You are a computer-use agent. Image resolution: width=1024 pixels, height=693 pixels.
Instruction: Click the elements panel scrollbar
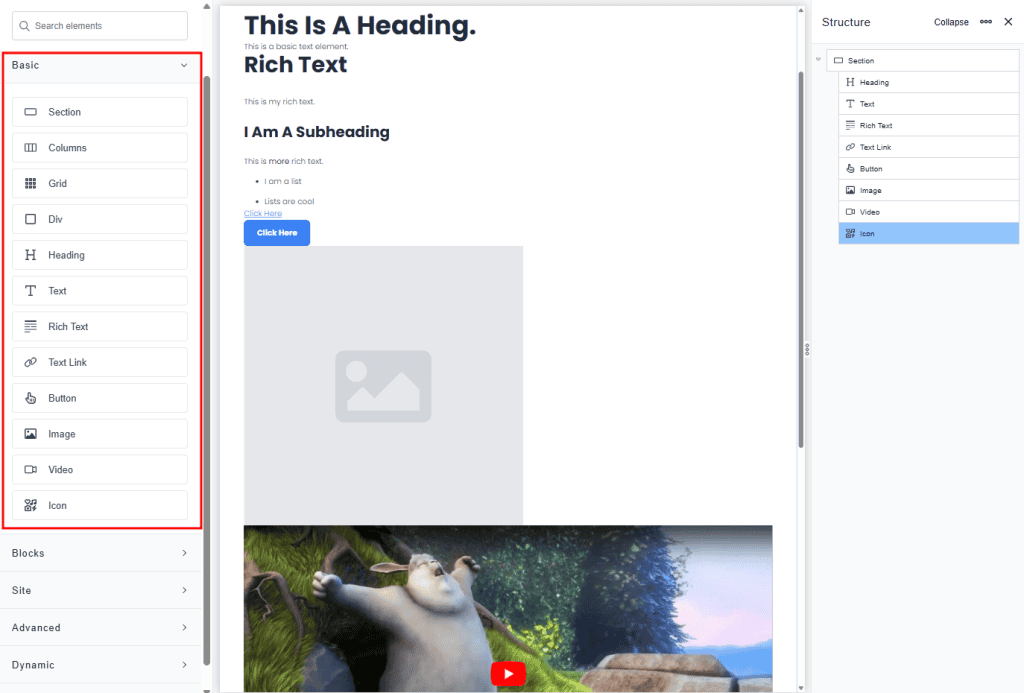pyautogui.click(x=206, y=370)
